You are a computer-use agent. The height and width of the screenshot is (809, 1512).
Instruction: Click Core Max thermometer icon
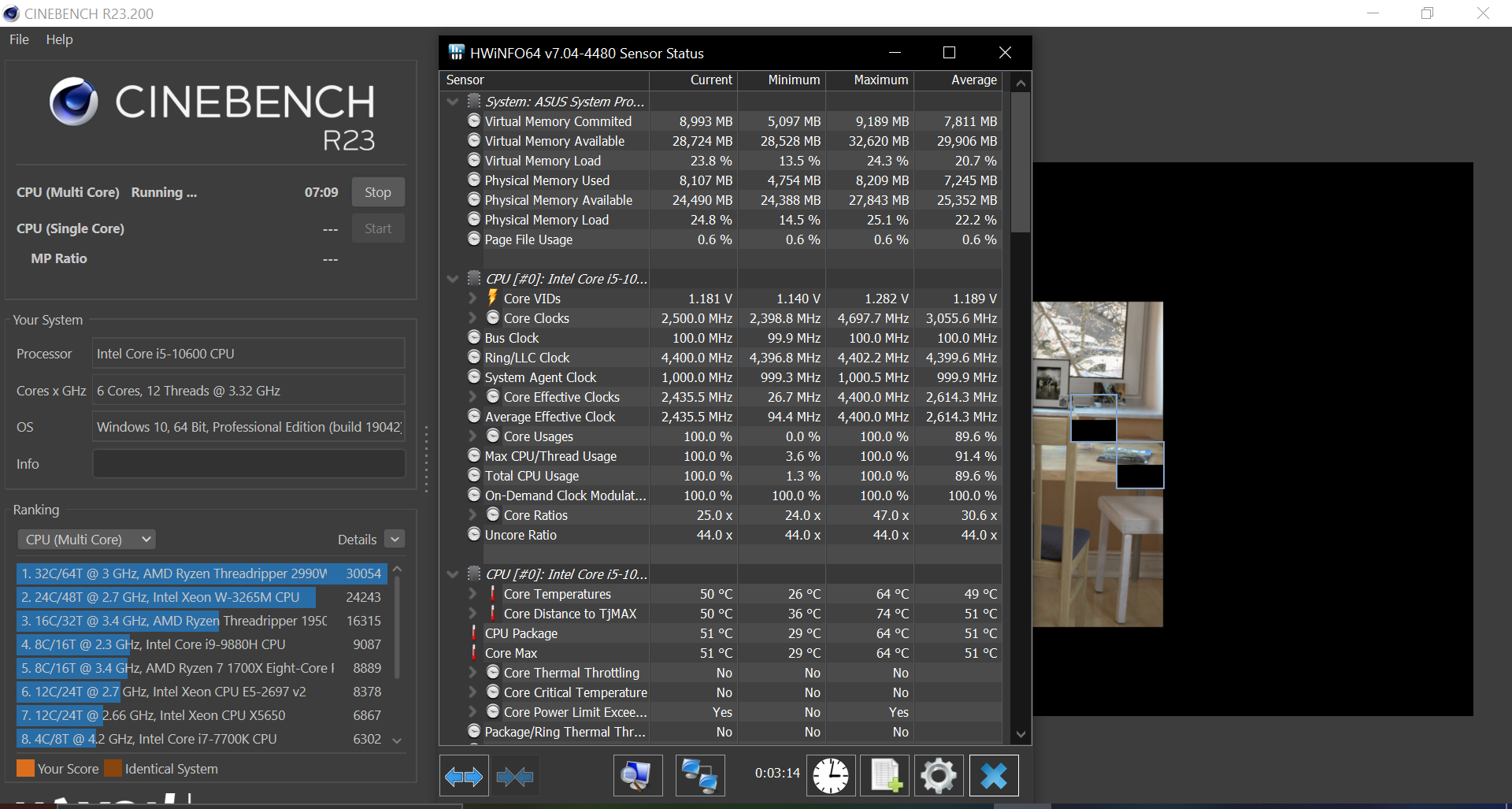click(x=474, y=652)
